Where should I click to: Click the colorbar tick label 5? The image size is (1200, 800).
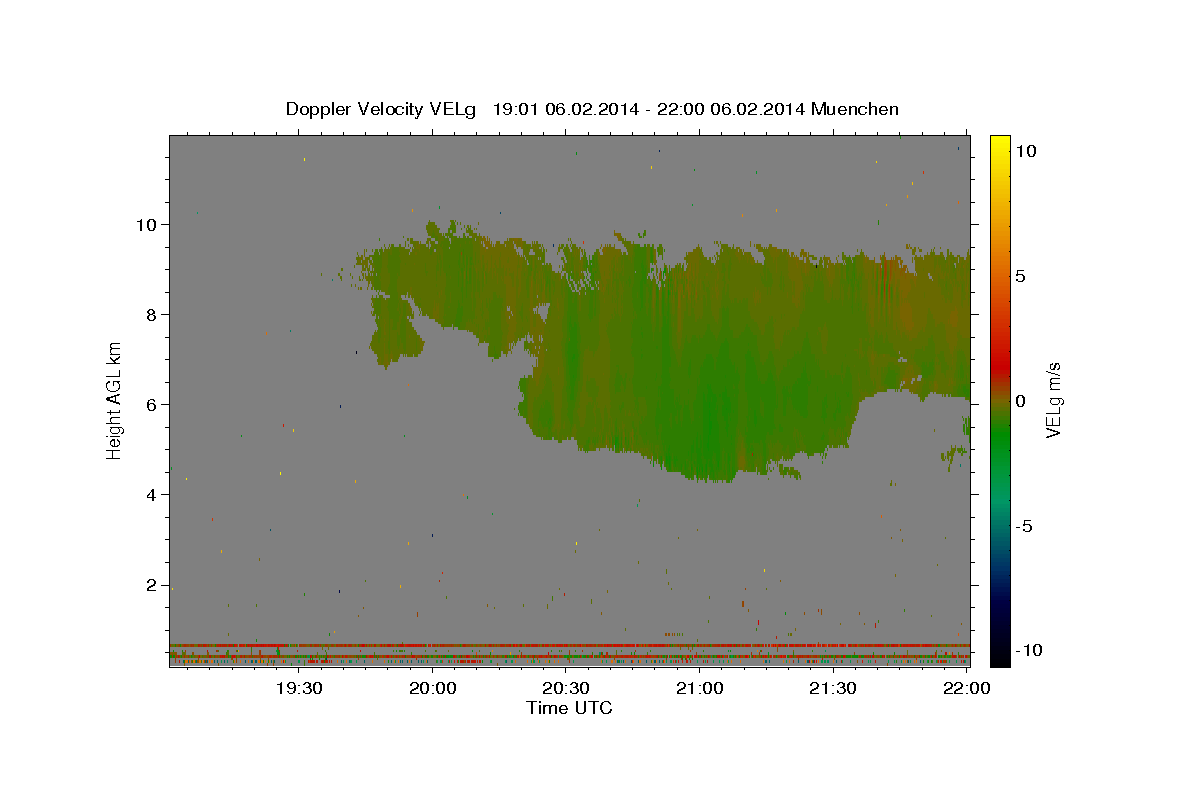tap(1020, 276)
